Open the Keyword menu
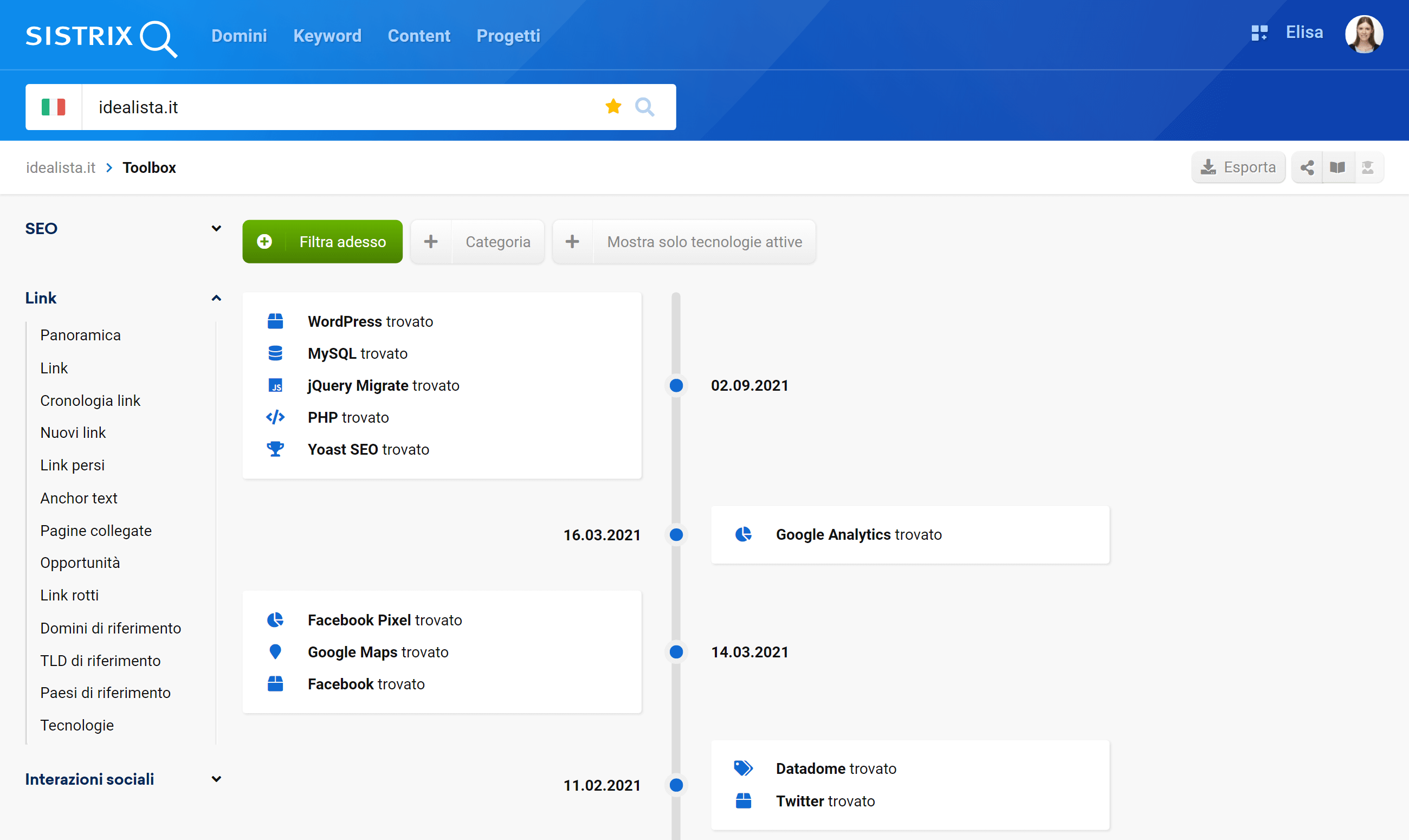Screen dimensions: 1409x840 [328, 36]
